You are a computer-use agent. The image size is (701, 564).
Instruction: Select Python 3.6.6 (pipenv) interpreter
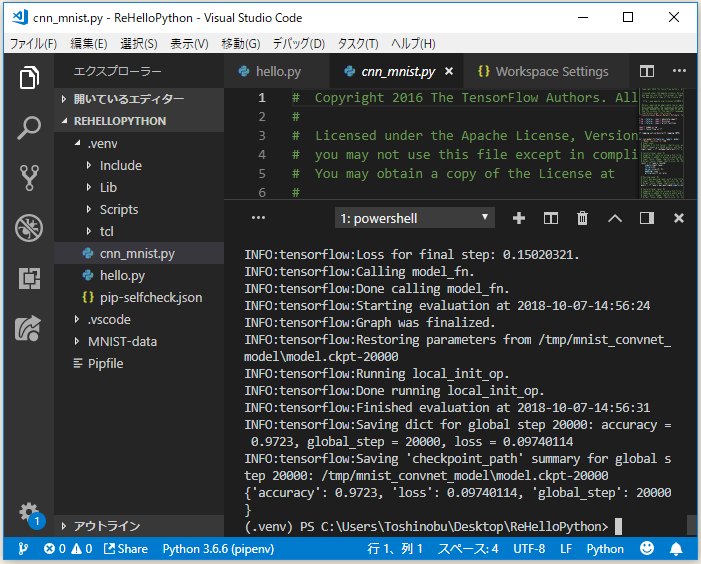[x=218, y=549]
